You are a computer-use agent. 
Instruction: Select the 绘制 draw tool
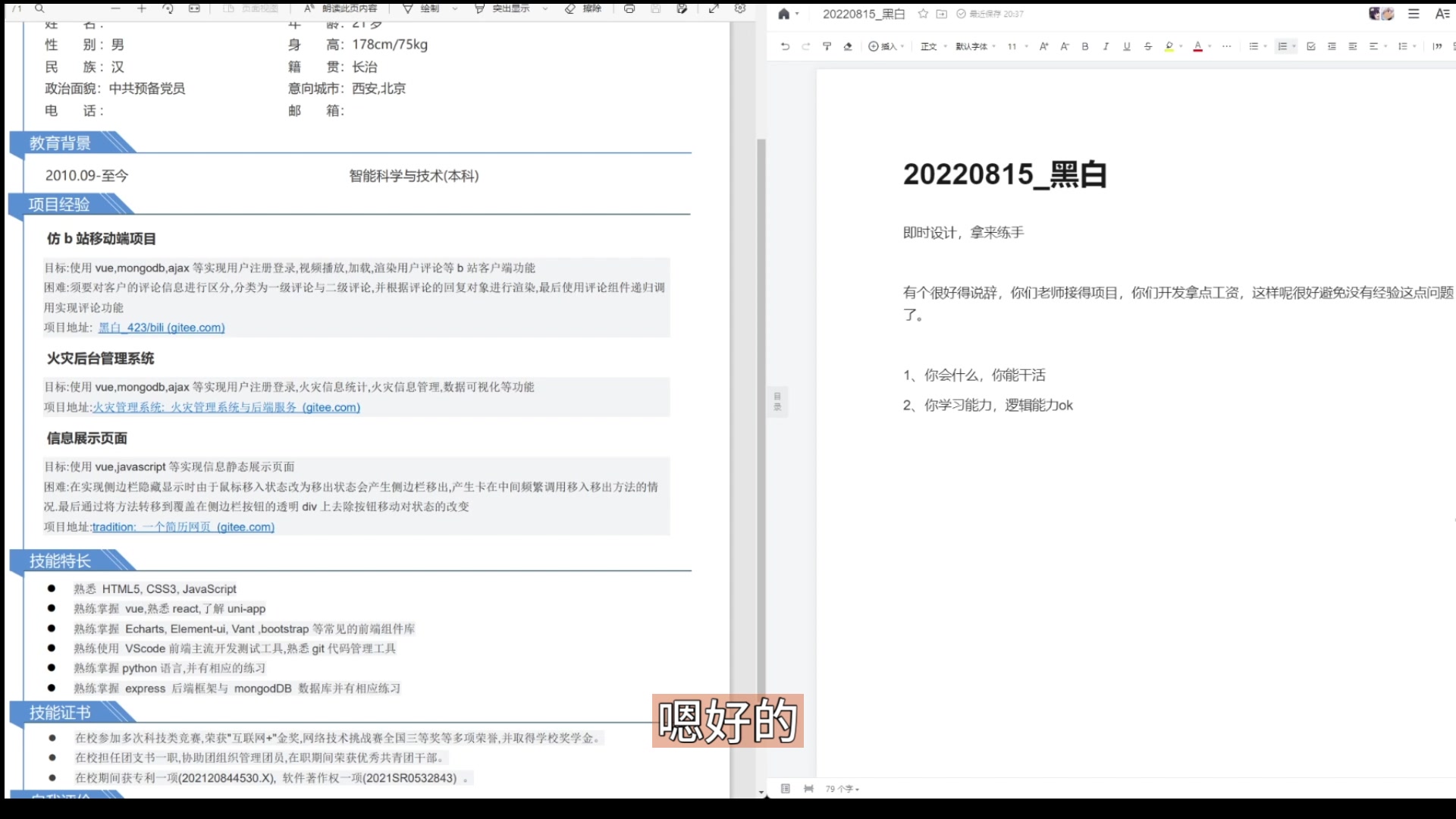pyautogui.click(x=421, y=8)
